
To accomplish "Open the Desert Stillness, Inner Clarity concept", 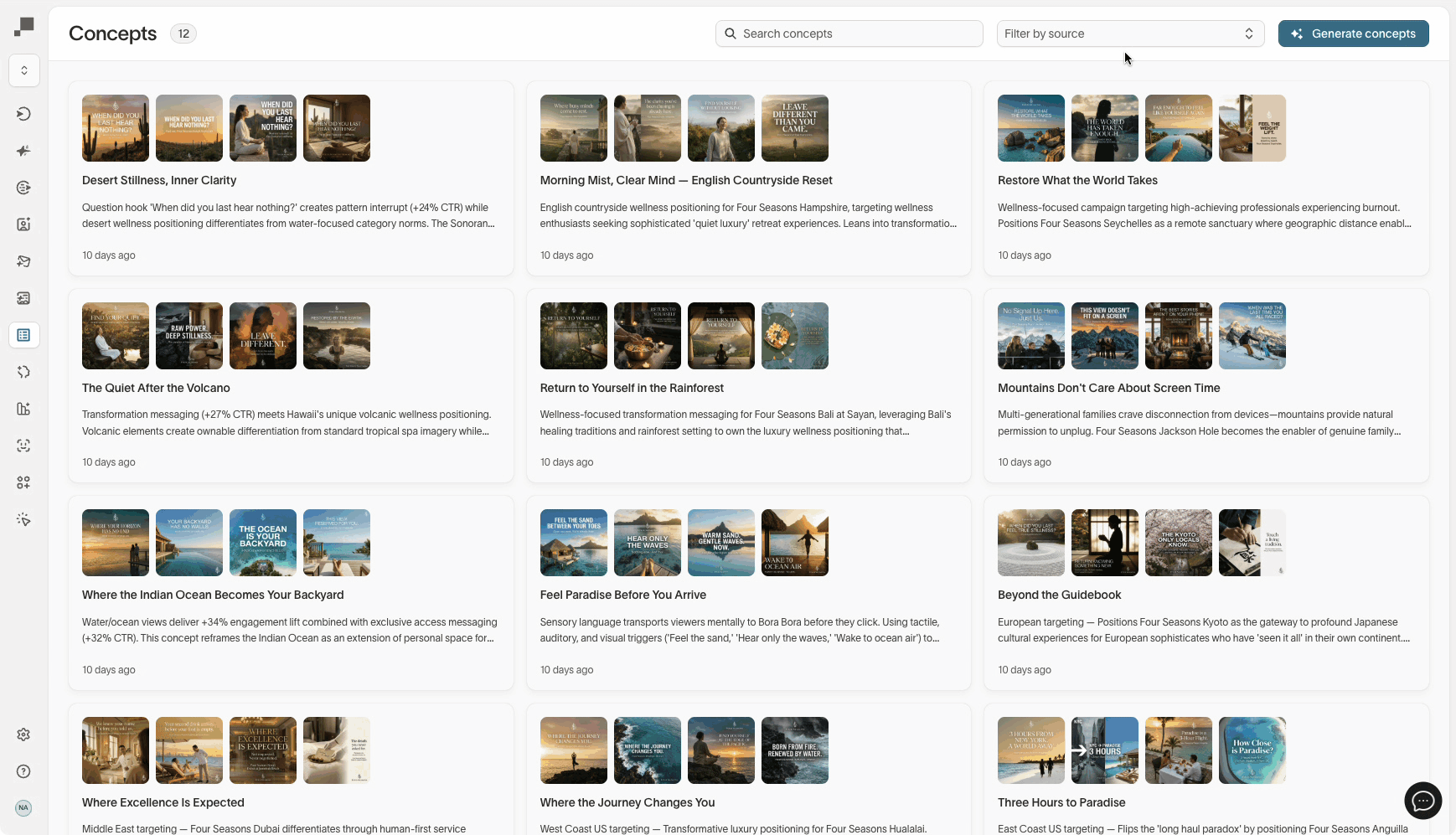I will [159, 180].
